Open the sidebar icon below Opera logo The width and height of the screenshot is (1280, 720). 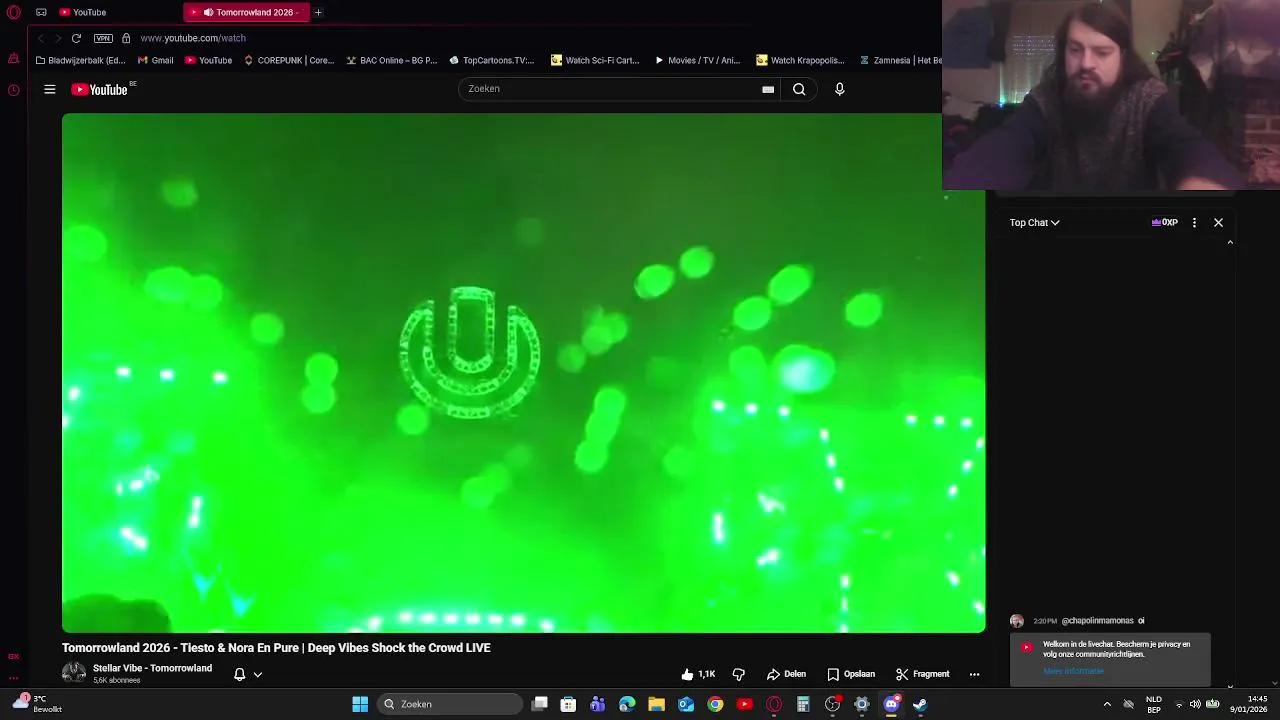(14, 59)
